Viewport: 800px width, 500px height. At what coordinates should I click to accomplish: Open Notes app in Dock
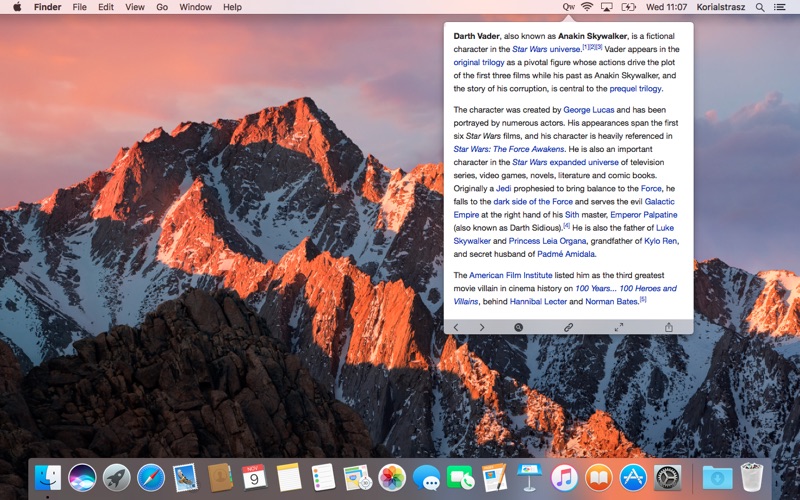(x=289, y=478)
